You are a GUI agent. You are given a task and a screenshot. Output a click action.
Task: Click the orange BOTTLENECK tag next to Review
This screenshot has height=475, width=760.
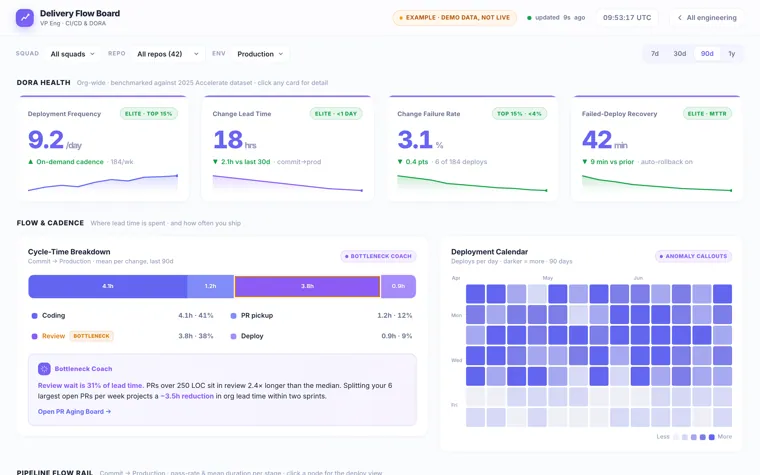[x=91, y=336]
